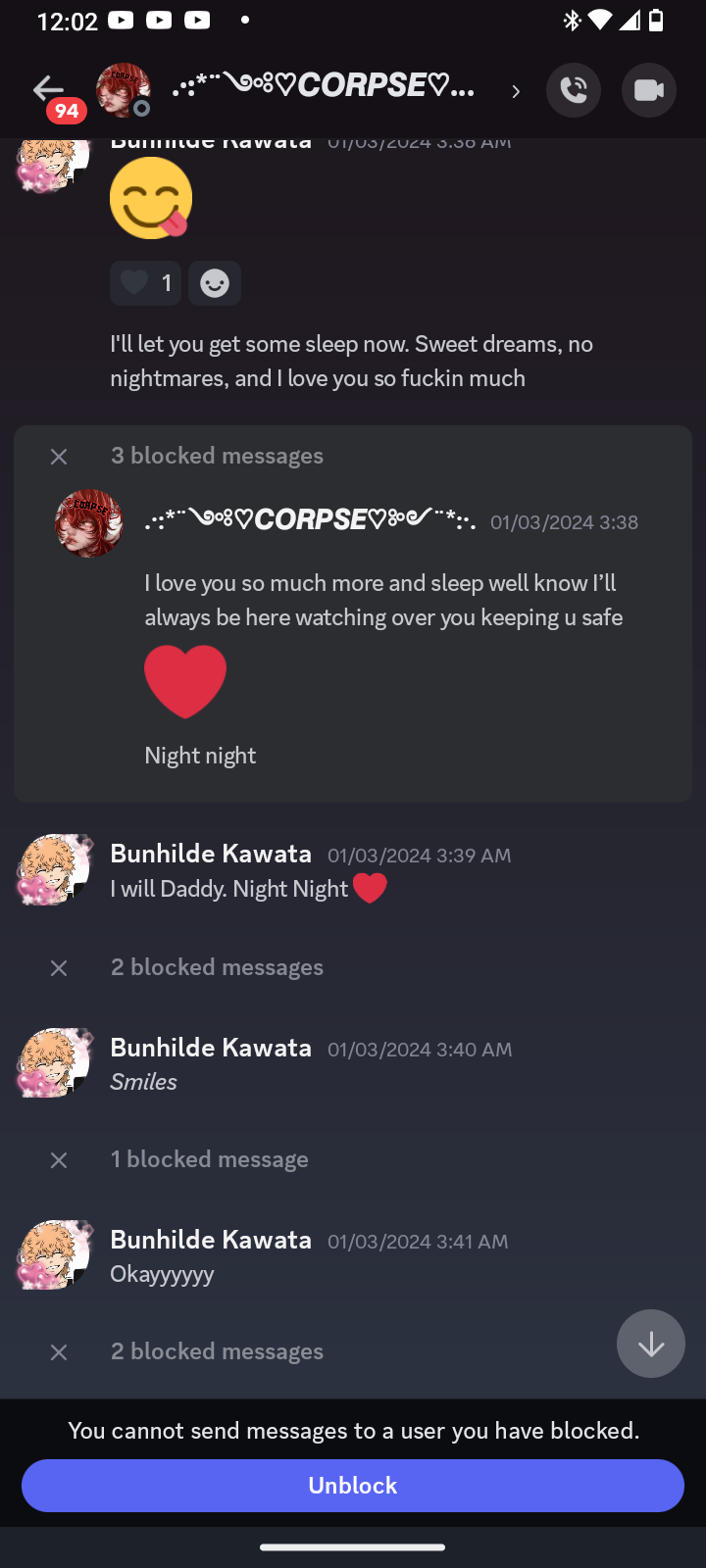Click the Unblock button
This screenshot has width=706, height=1568.
pos(353,1486)
